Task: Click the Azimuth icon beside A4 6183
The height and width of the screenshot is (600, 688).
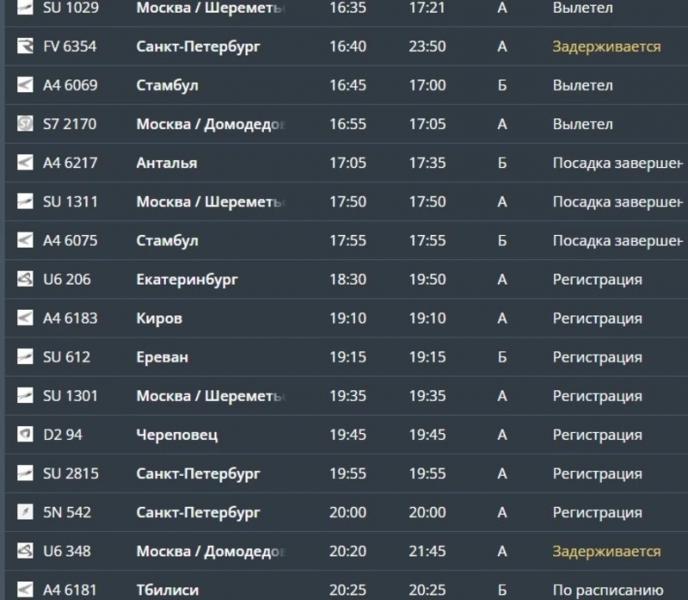Action: (25, 318)
